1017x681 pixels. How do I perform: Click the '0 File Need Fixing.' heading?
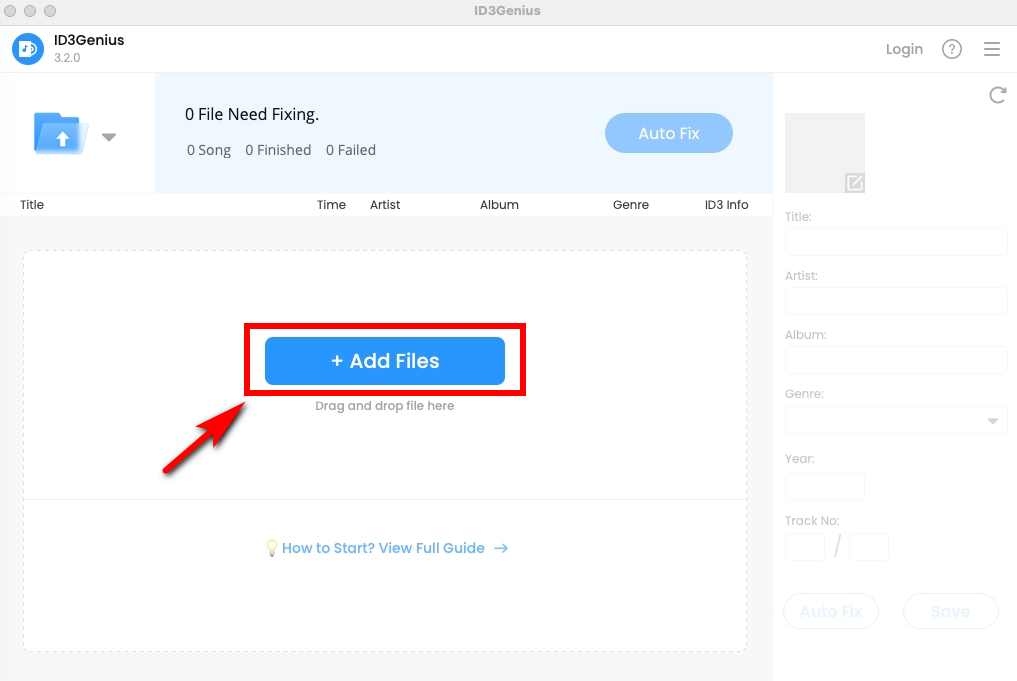[x=252, y=115]
